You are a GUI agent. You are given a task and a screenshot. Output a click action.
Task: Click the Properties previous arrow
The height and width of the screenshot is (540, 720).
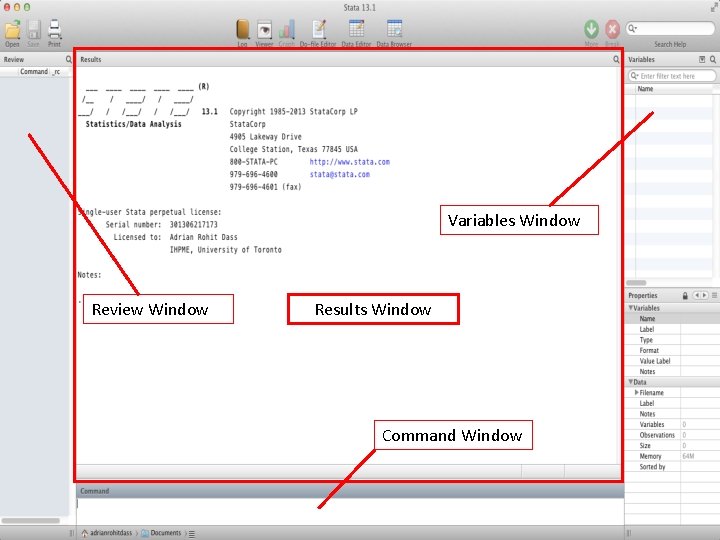pyautogui.click(x=697, y=295)
